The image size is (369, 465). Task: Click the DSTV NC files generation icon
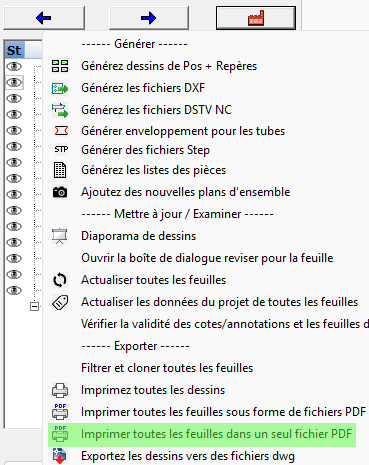click(x=60, y=110)
